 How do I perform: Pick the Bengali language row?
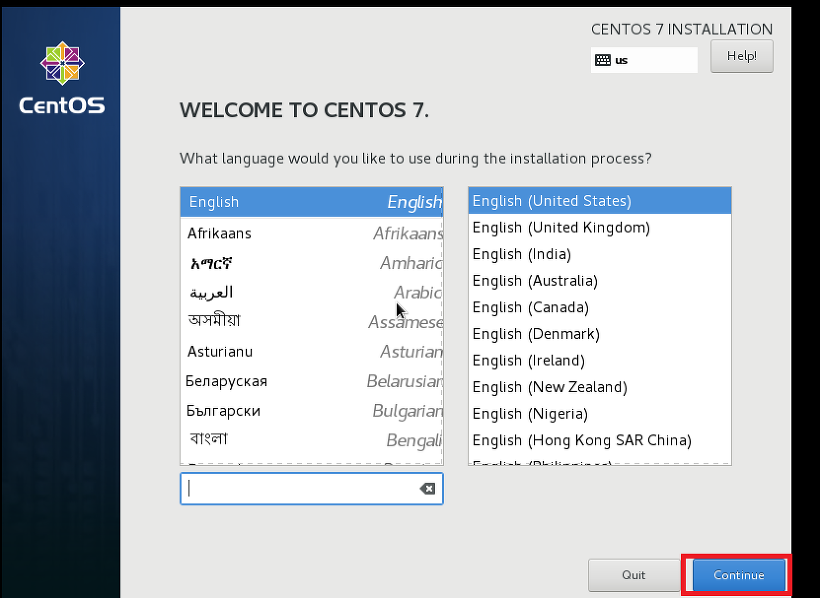click(312, 440)
